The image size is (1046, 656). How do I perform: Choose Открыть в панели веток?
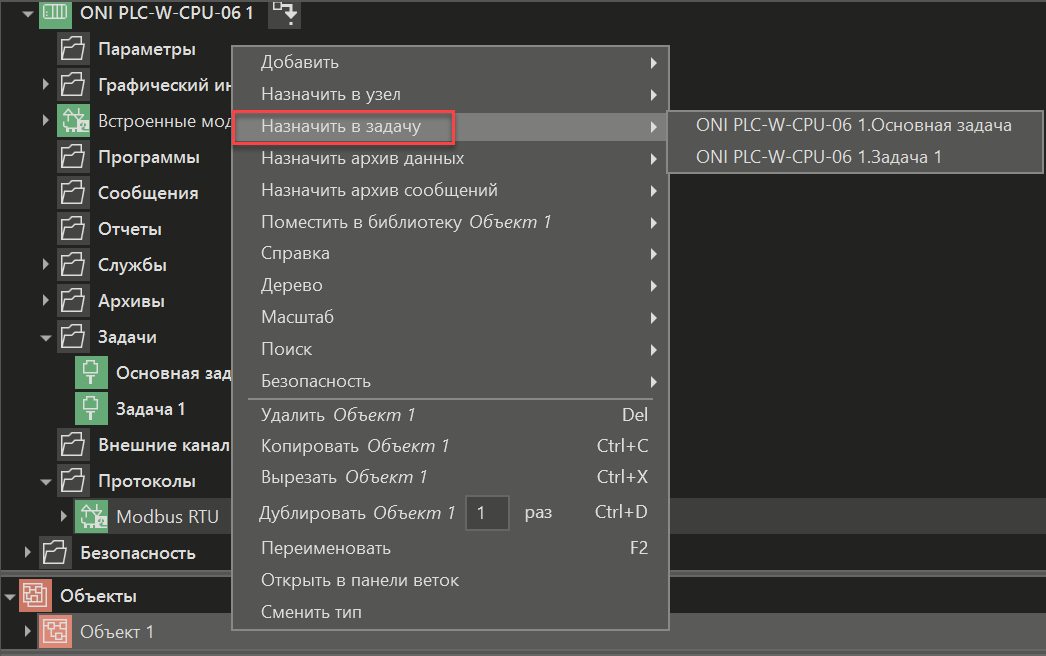point(450,581)
